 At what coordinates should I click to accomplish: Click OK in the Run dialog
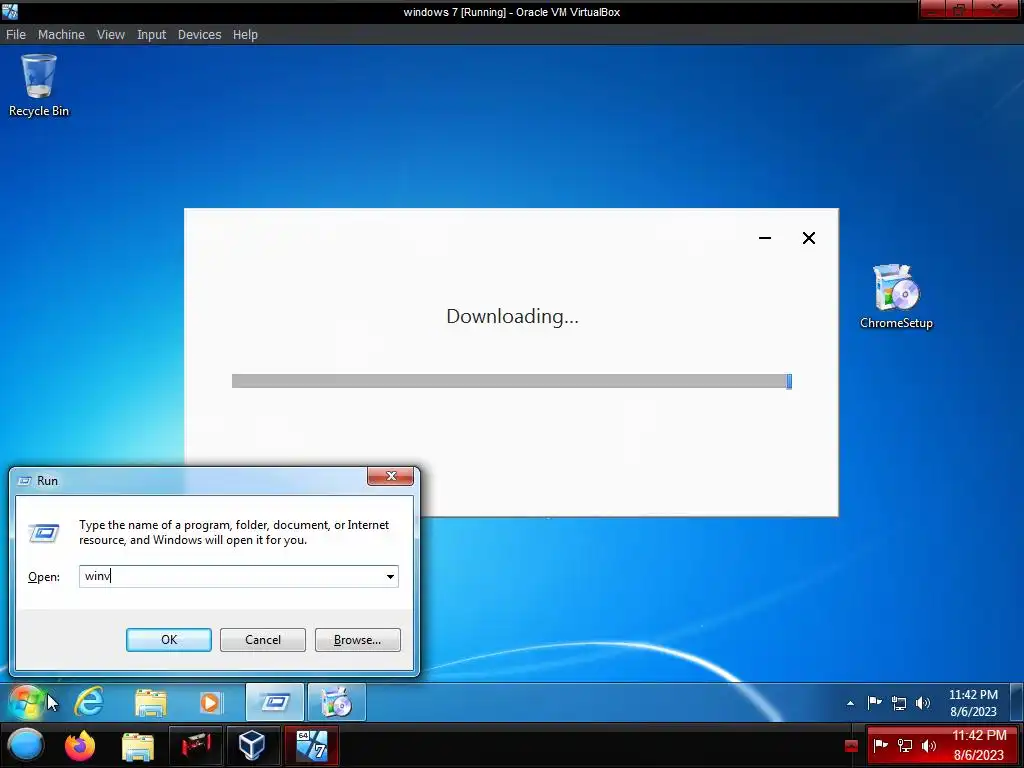168,640
